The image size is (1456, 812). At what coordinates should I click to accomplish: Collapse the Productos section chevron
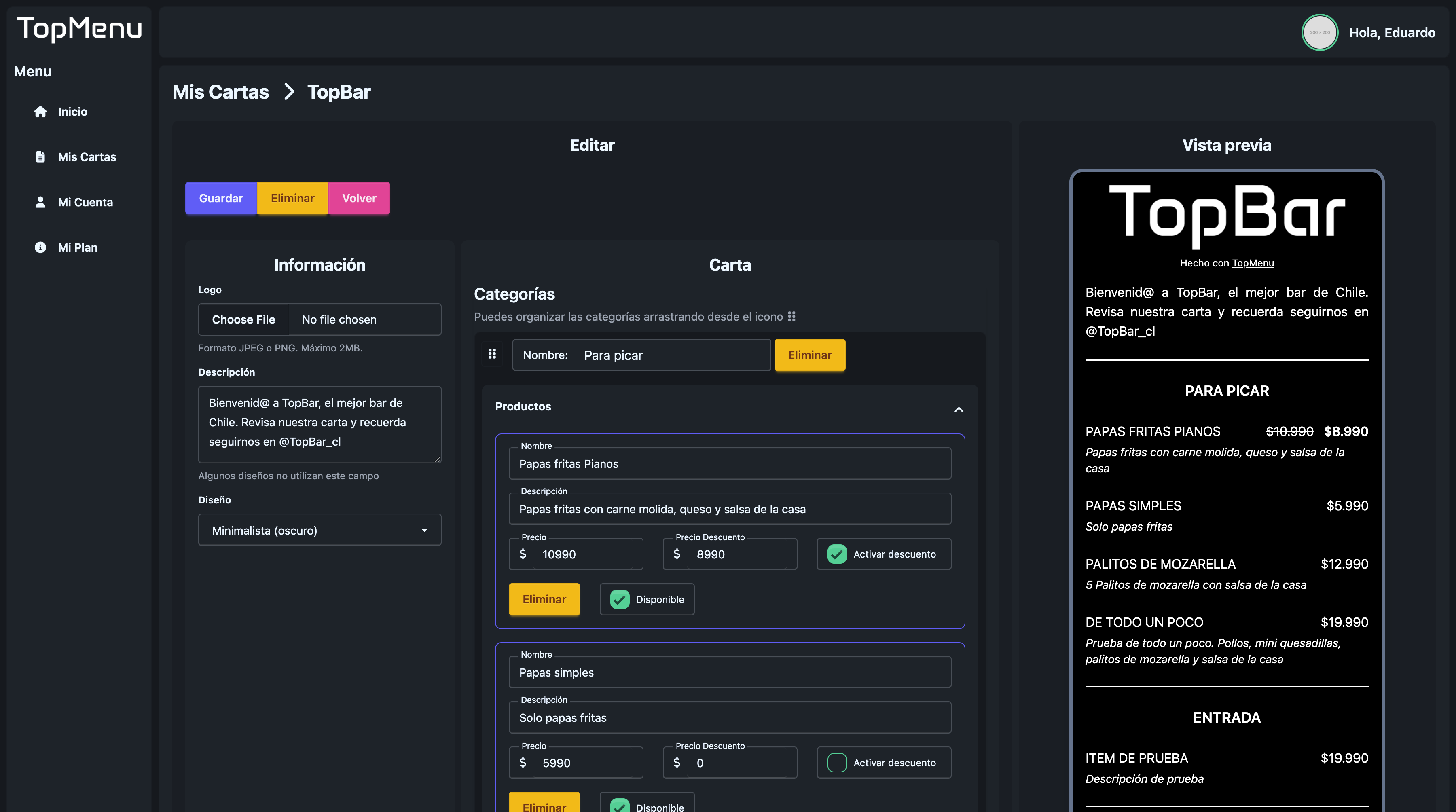[x=959, y=409]
